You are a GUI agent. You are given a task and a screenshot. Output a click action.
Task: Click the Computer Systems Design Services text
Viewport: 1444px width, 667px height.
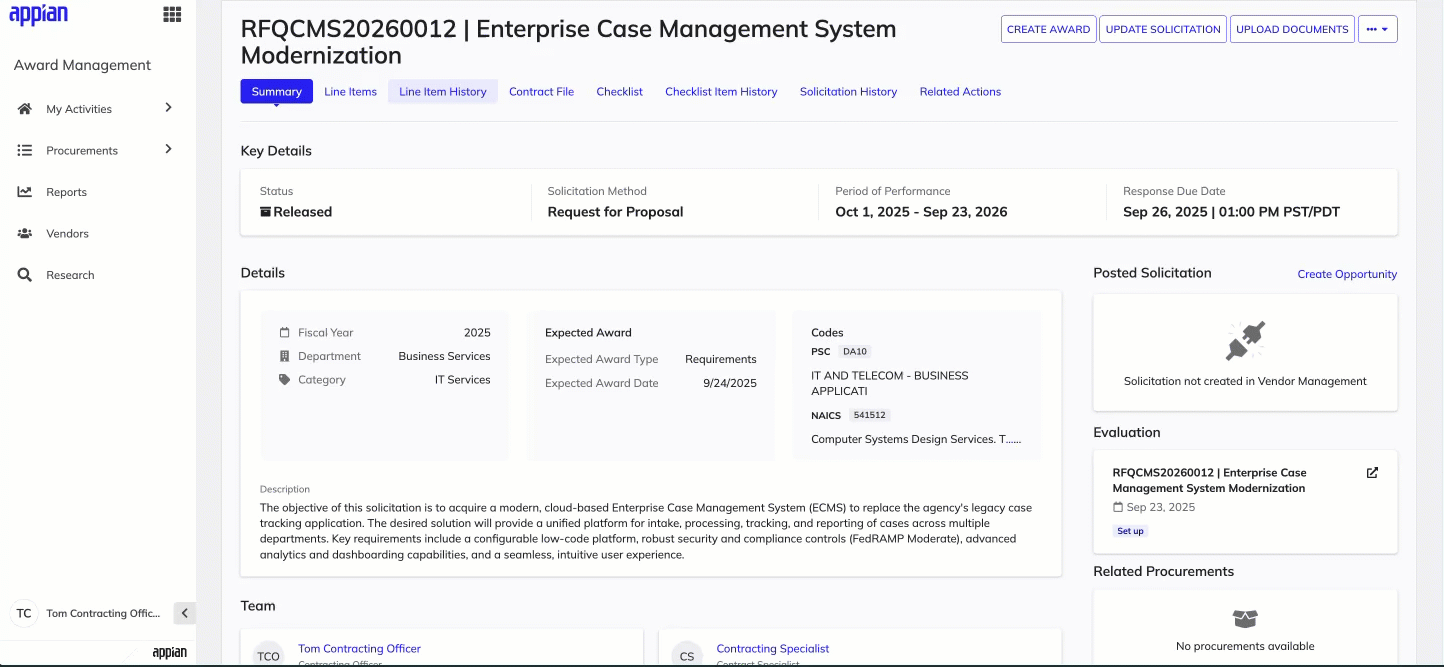click(x=916, y=439)
